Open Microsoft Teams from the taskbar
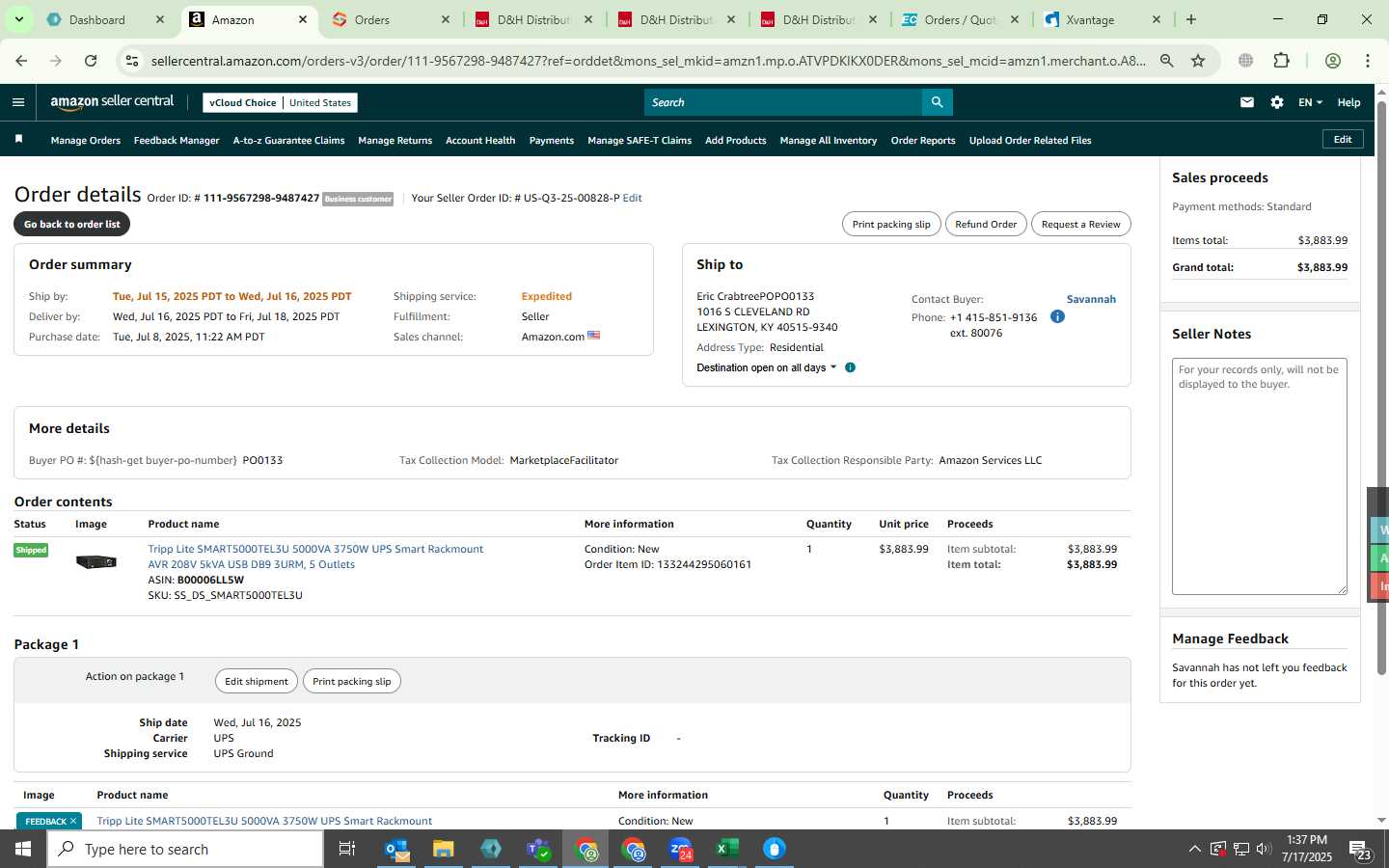 tap(538, 849)
